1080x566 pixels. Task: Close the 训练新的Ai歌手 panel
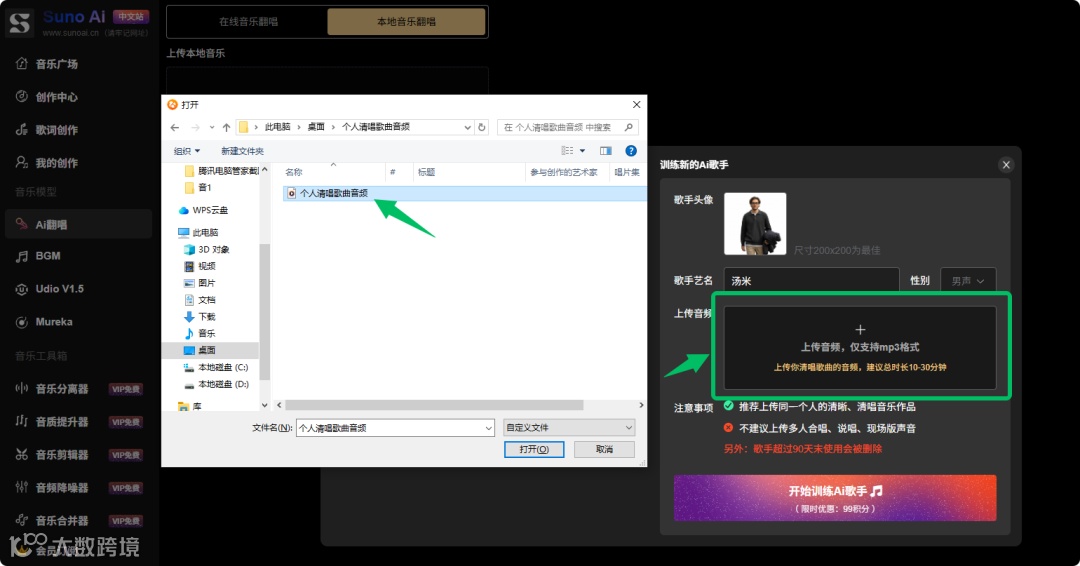pos(1006,165)
